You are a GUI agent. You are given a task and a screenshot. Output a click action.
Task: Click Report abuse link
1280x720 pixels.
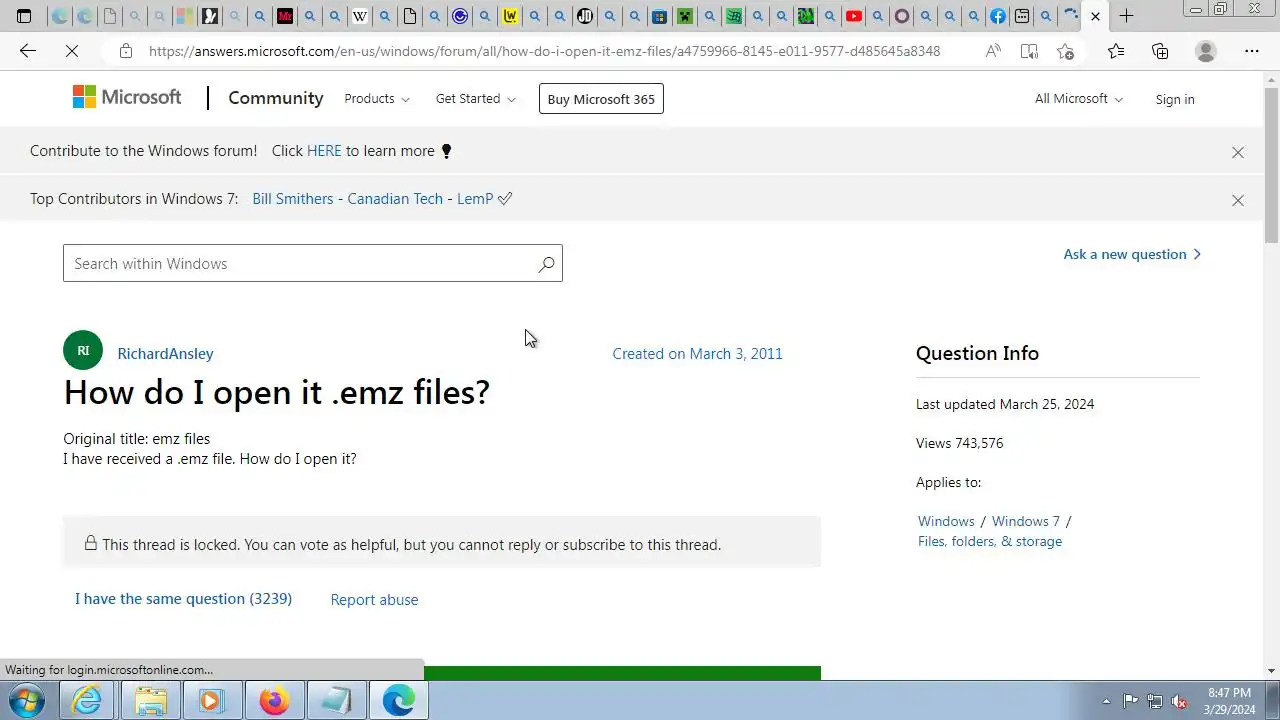[x=374, y=599]
